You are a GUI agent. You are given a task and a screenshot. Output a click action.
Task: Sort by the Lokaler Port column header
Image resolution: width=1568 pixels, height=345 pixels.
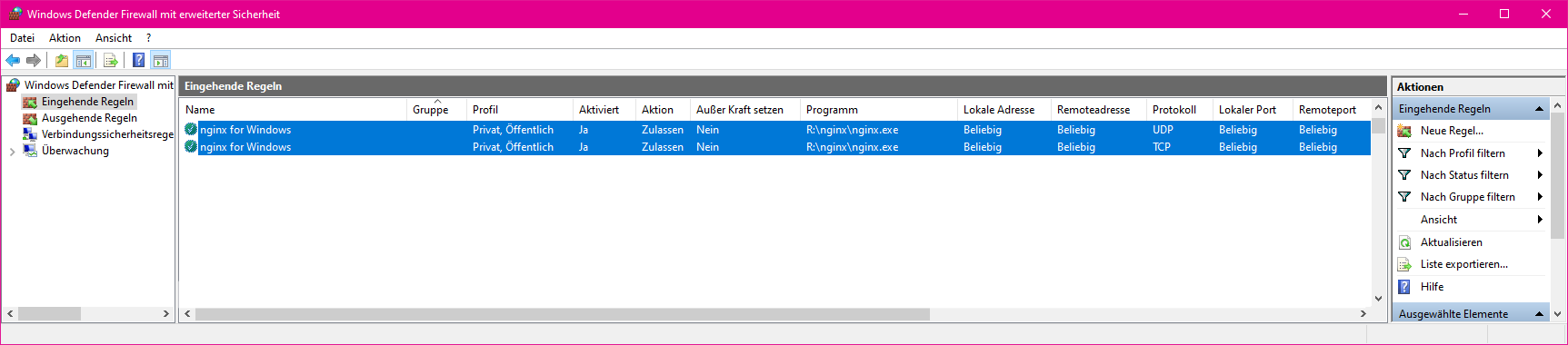point(1253,110)
